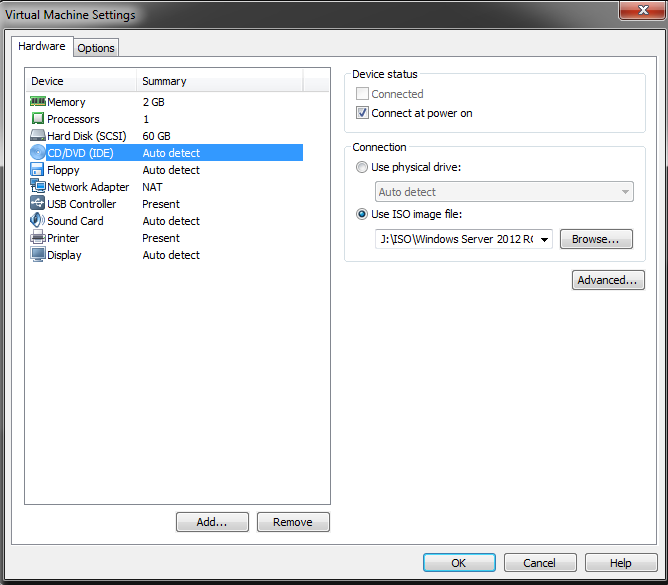Sort by the Summary column header
The height and width of the screenshot is (585, 668).
[220, 81]
